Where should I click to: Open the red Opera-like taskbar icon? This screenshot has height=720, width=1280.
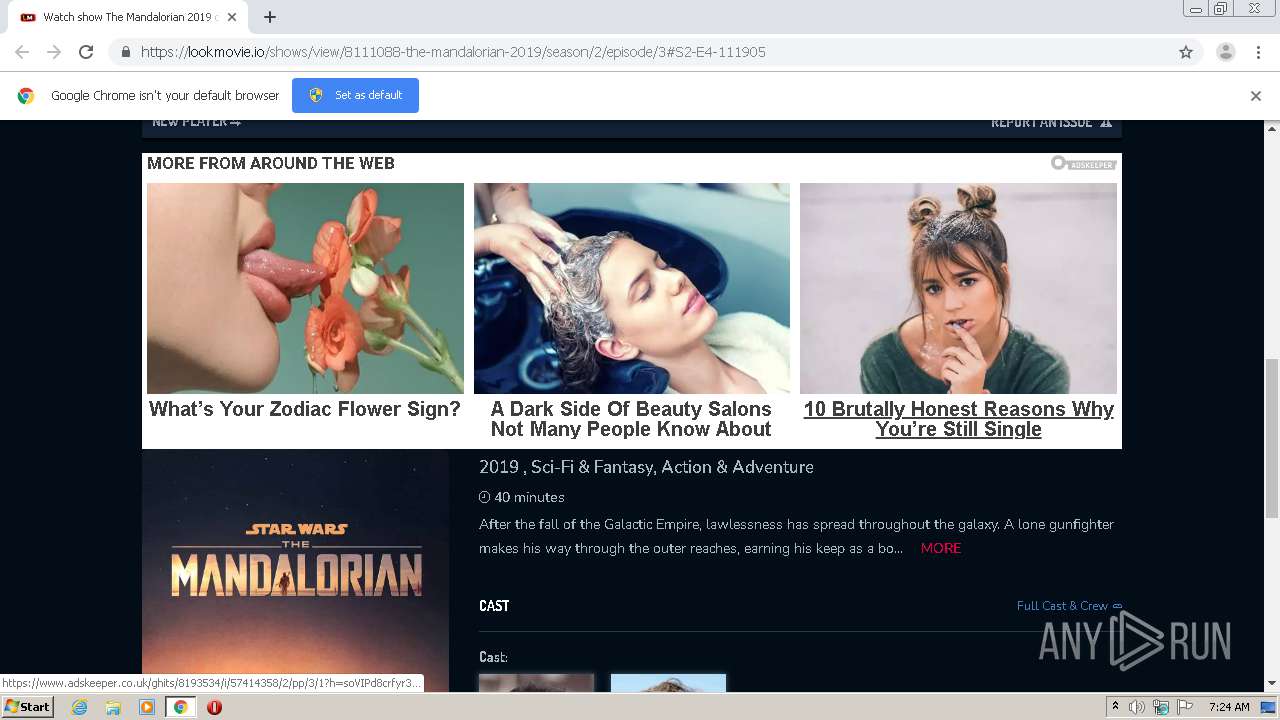point(214,707)
